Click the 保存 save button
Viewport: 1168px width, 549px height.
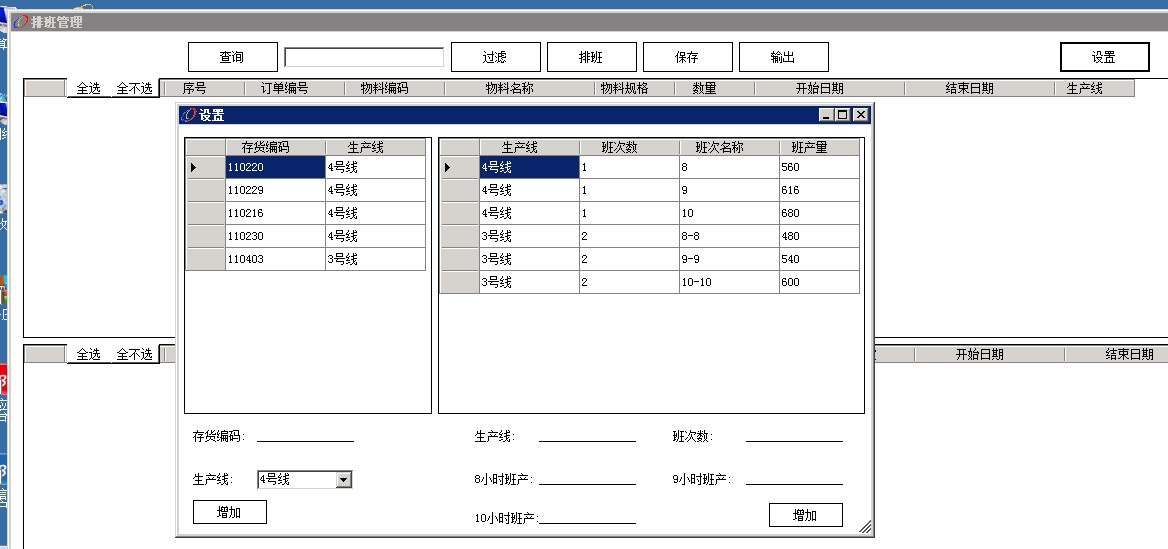(x=687, y=57)
